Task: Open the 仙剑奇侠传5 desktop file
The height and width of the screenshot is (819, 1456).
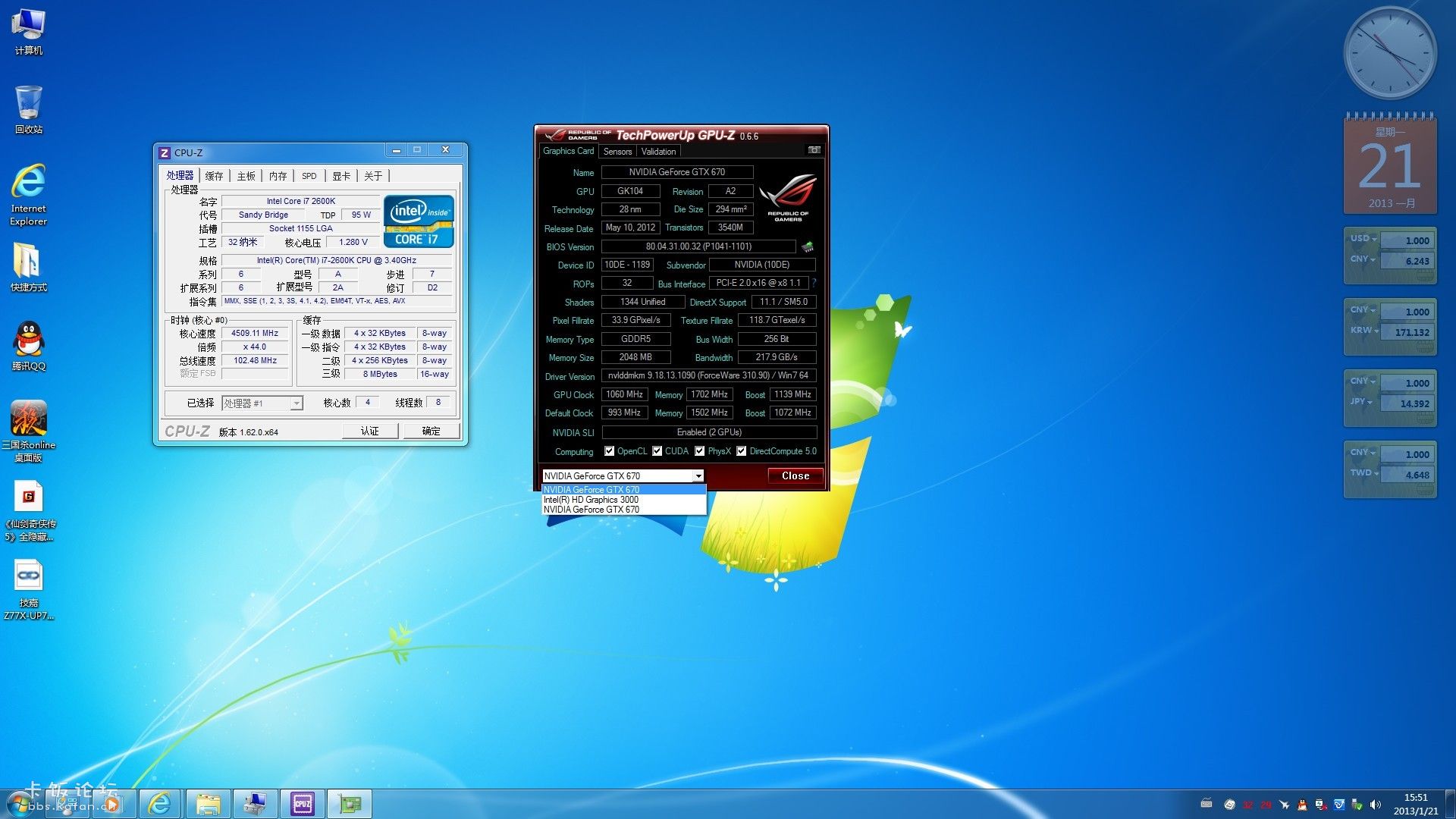Action: (29, 511)
